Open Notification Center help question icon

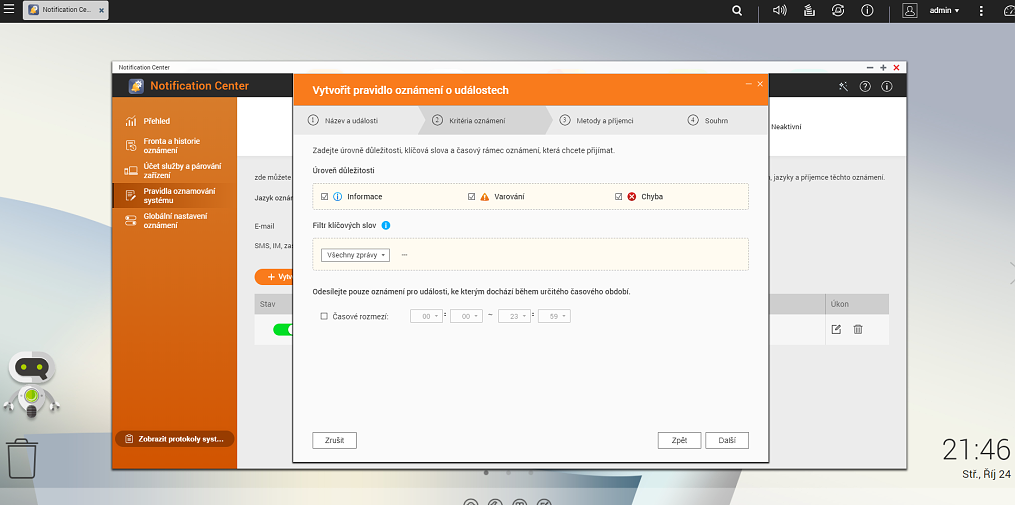pos(865,86)
